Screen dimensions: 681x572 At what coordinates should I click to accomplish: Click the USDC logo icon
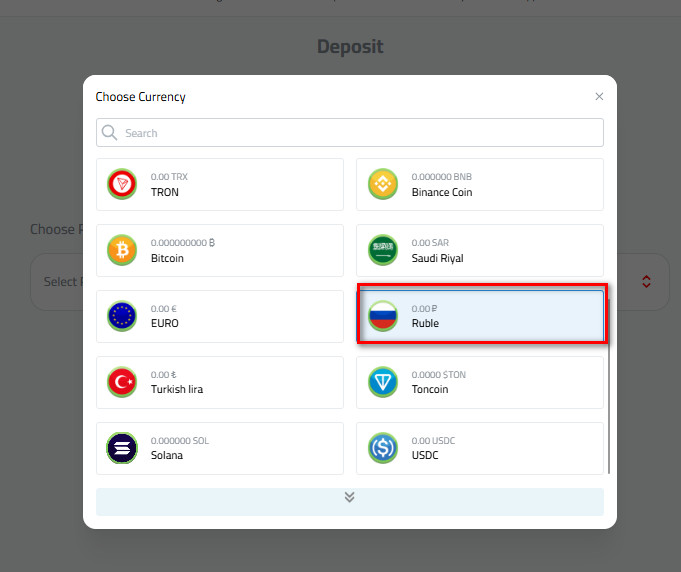click(383, 448)
